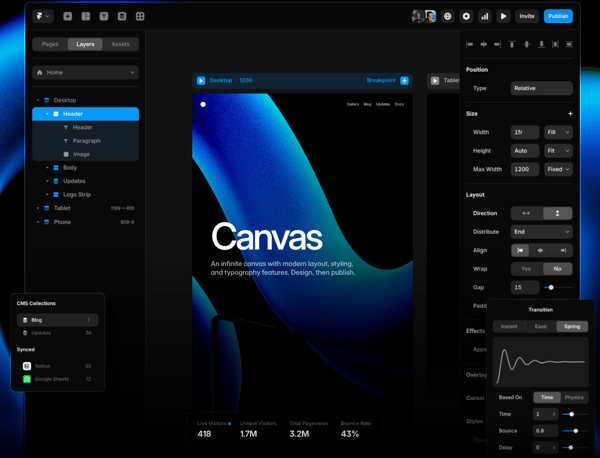This screenshot has height=458, width=600.
Task: Distribute vertically icon
Action: [x=569, y=44]
